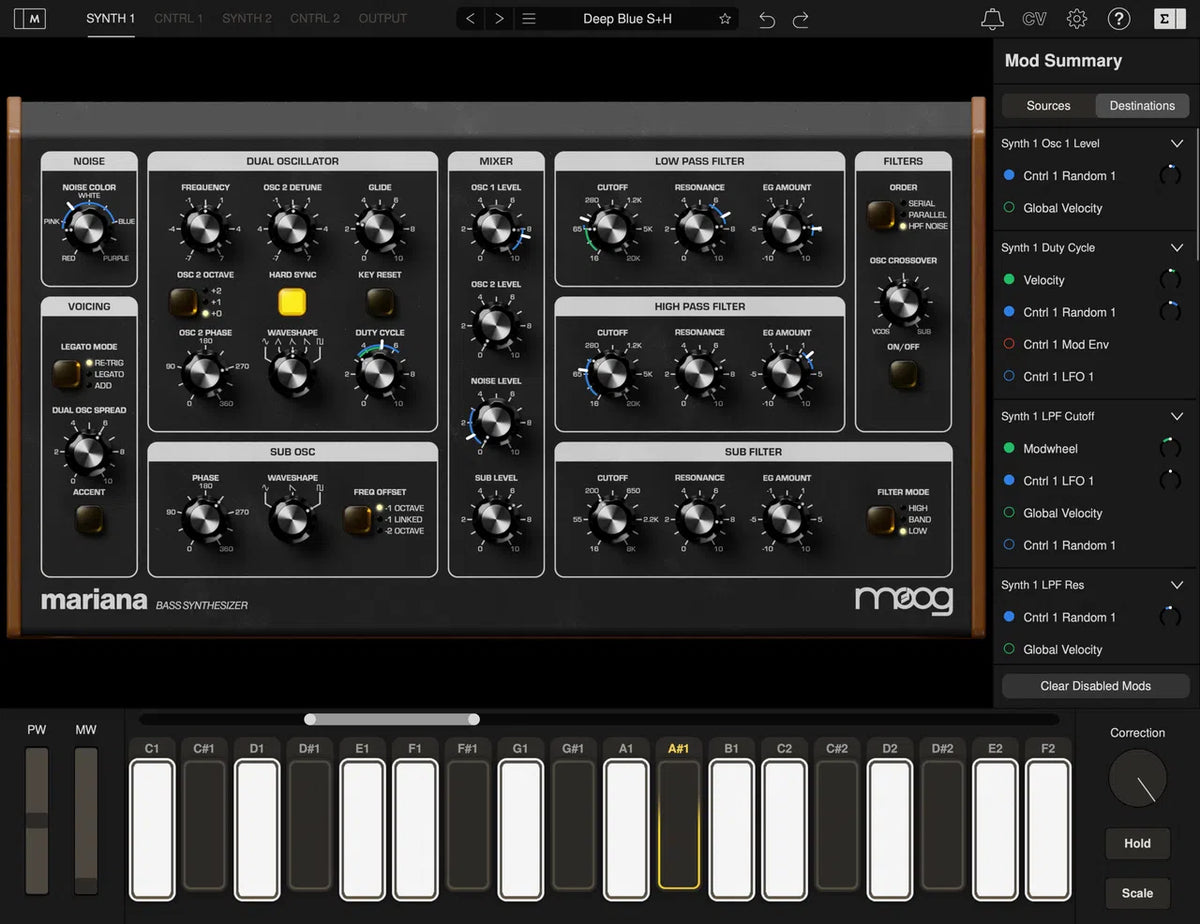The width and height of the screenshot is (1200, 924).
Task: Star the Deep Blue S+H preset
Action: tap(725, 18)
